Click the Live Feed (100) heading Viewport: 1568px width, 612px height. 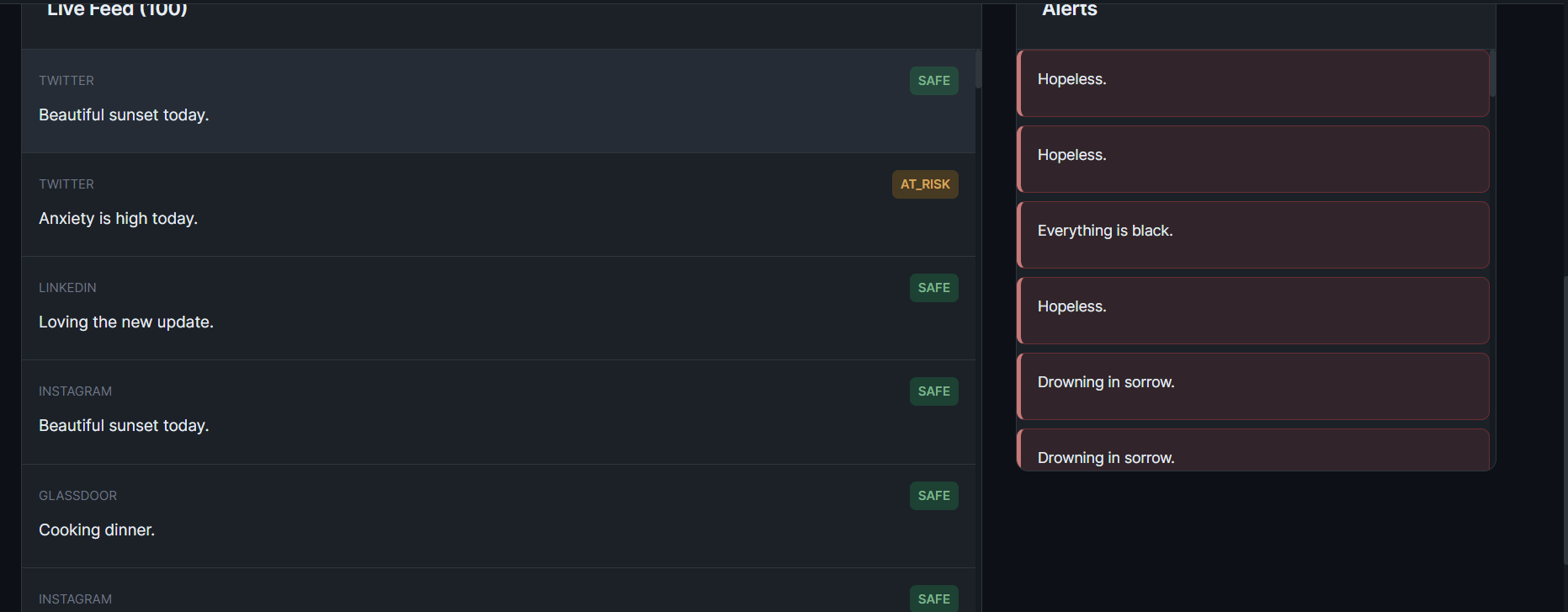pyautogui.click(x=117, y=9)
